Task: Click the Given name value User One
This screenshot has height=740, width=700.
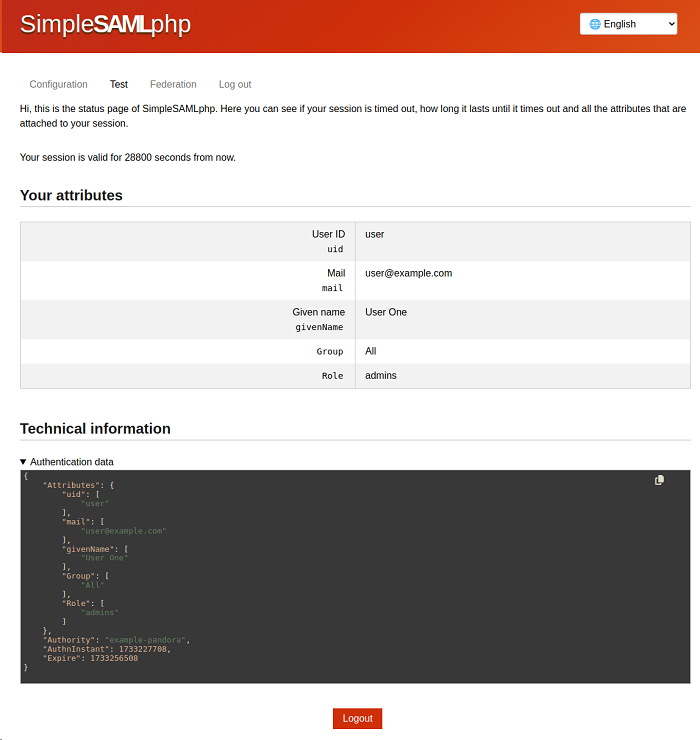Action: [386, 312]
